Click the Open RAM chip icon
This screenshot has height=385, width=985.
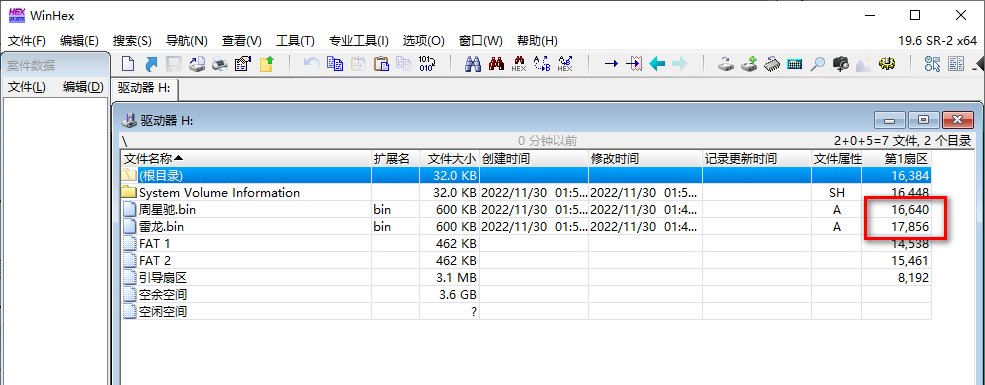[x=772, y=63]
